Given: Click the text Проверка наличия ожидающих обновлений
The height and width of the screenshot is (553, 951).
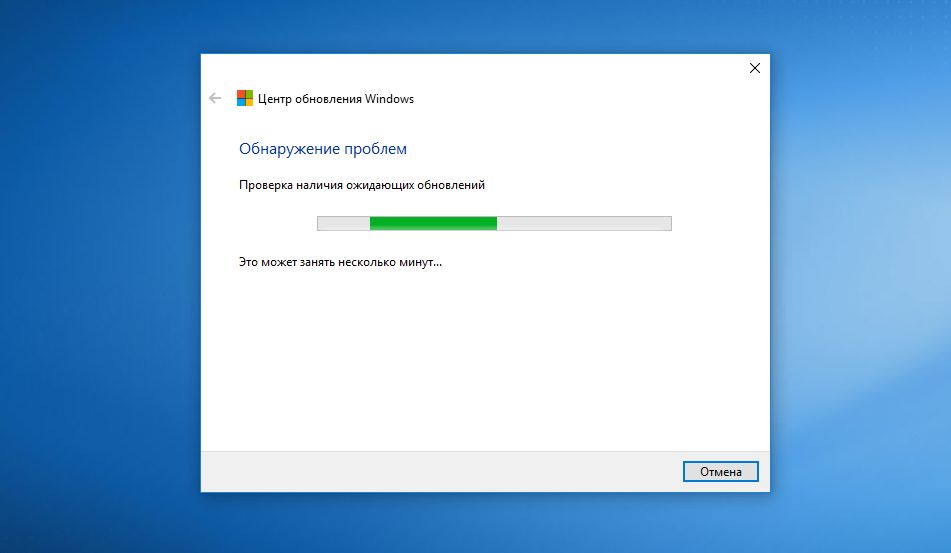Looking at the screenshot, I should [362, 185].
